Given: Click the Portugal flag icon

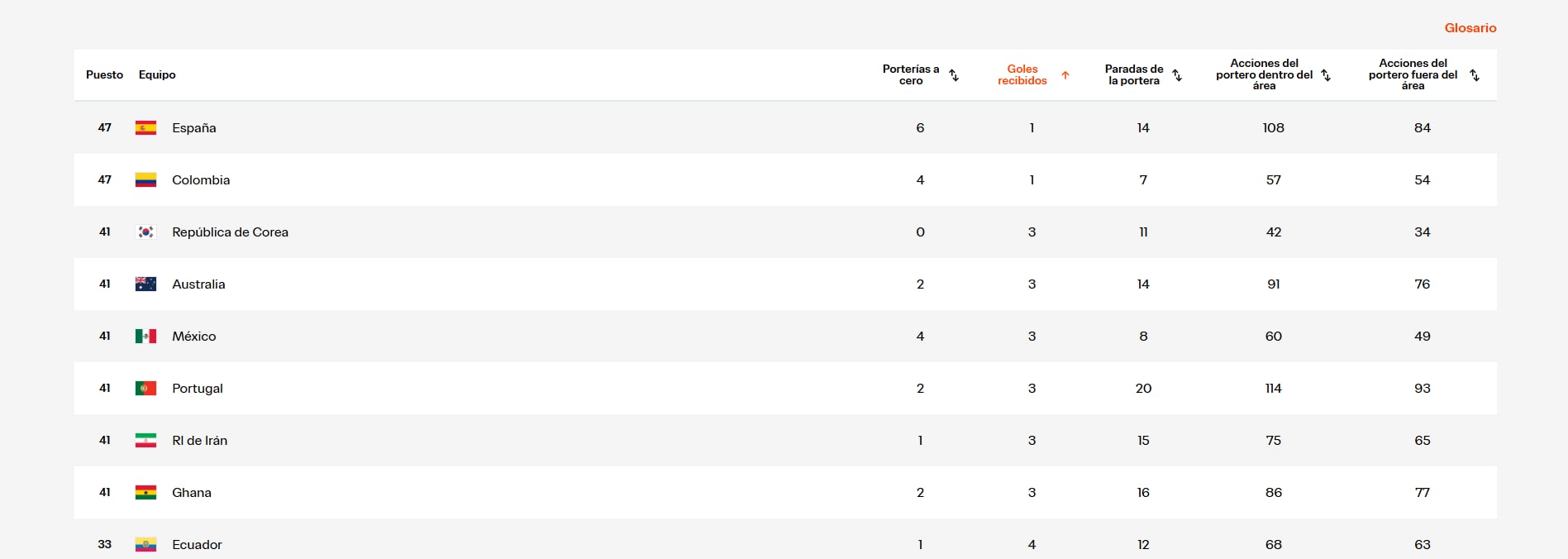Looking at the screenshot, I should click(x=145, y=389).
